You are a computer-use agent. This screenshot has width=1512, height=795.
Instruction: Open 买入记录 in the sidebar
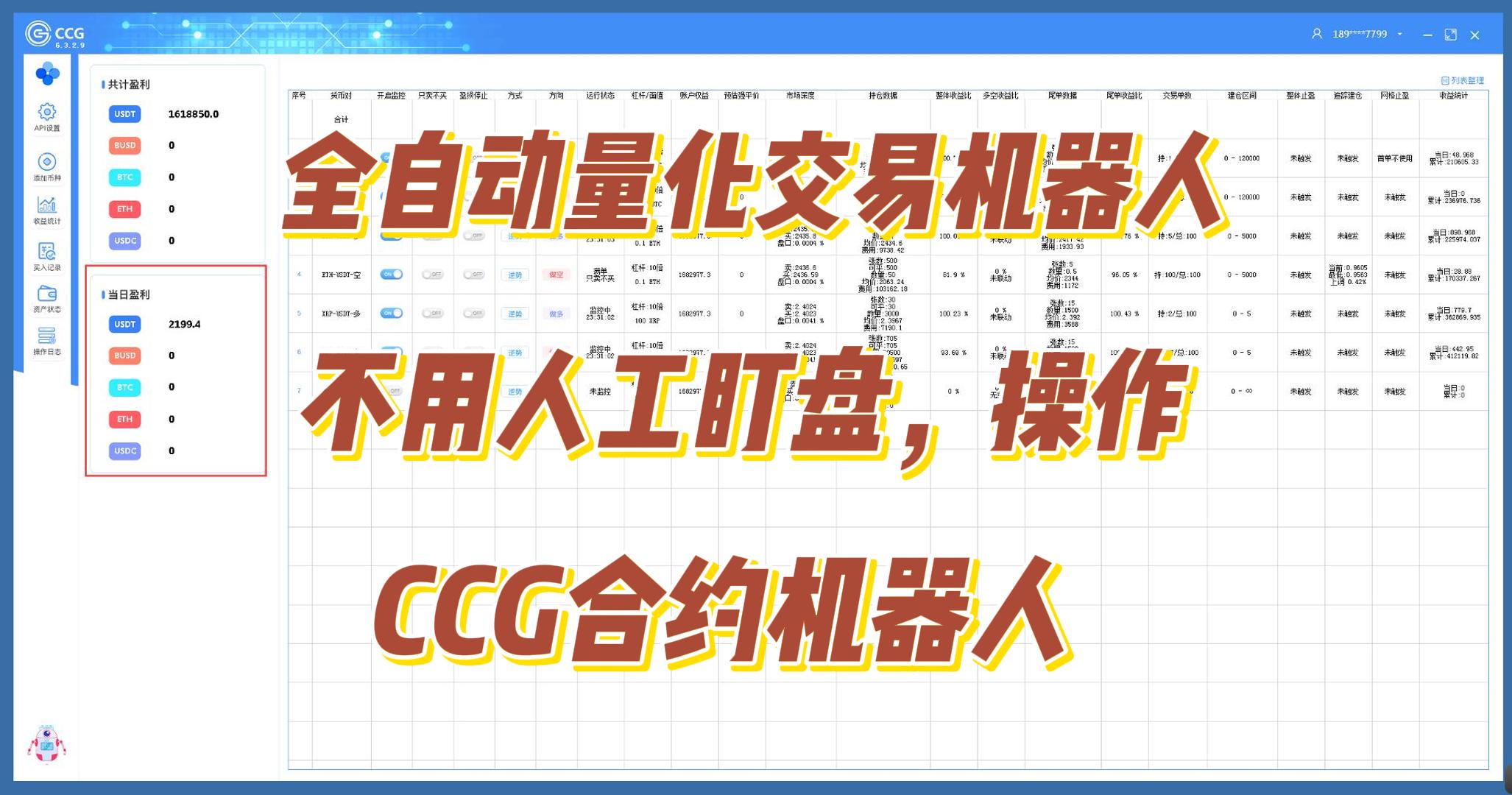[x=47, y=256]
